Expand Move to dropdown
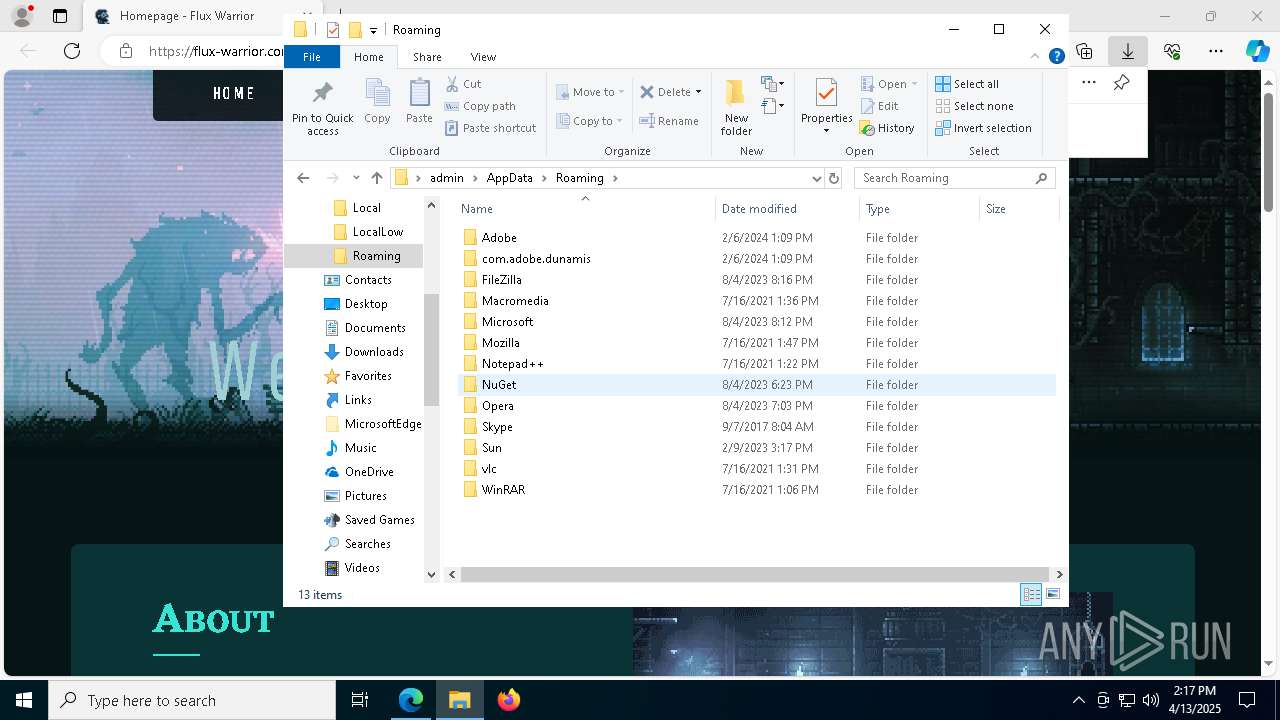The image size is (1280, 720). (x=621, y=92)
